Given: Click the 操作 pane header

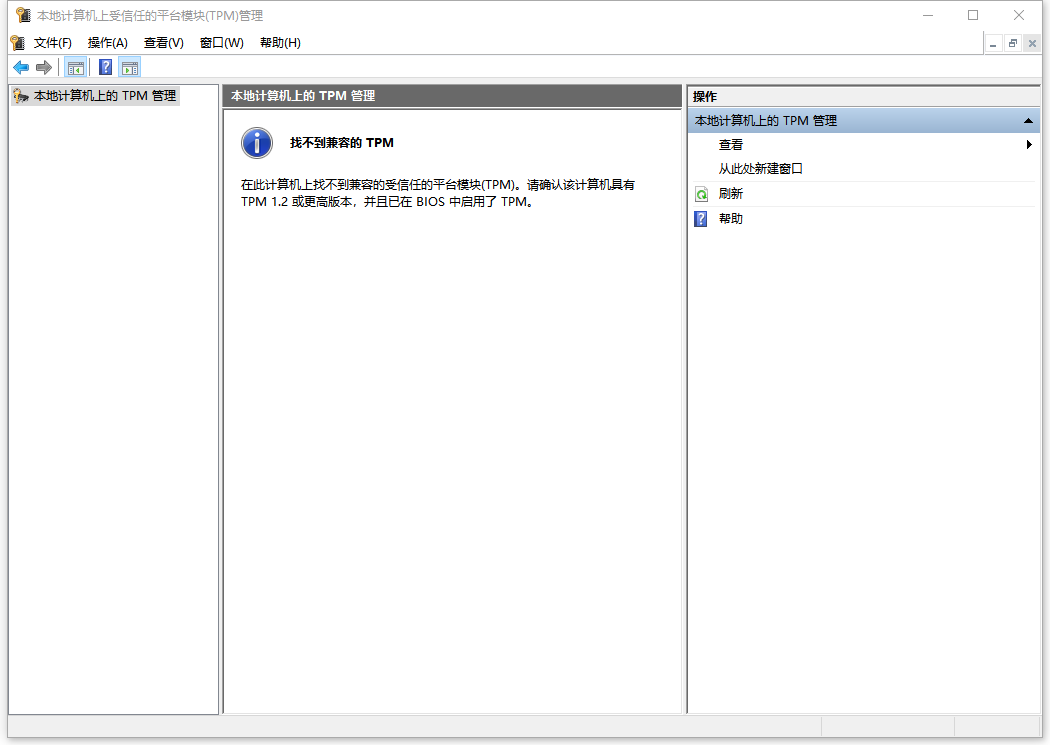Looking at the screenshot, I should 864,96.
